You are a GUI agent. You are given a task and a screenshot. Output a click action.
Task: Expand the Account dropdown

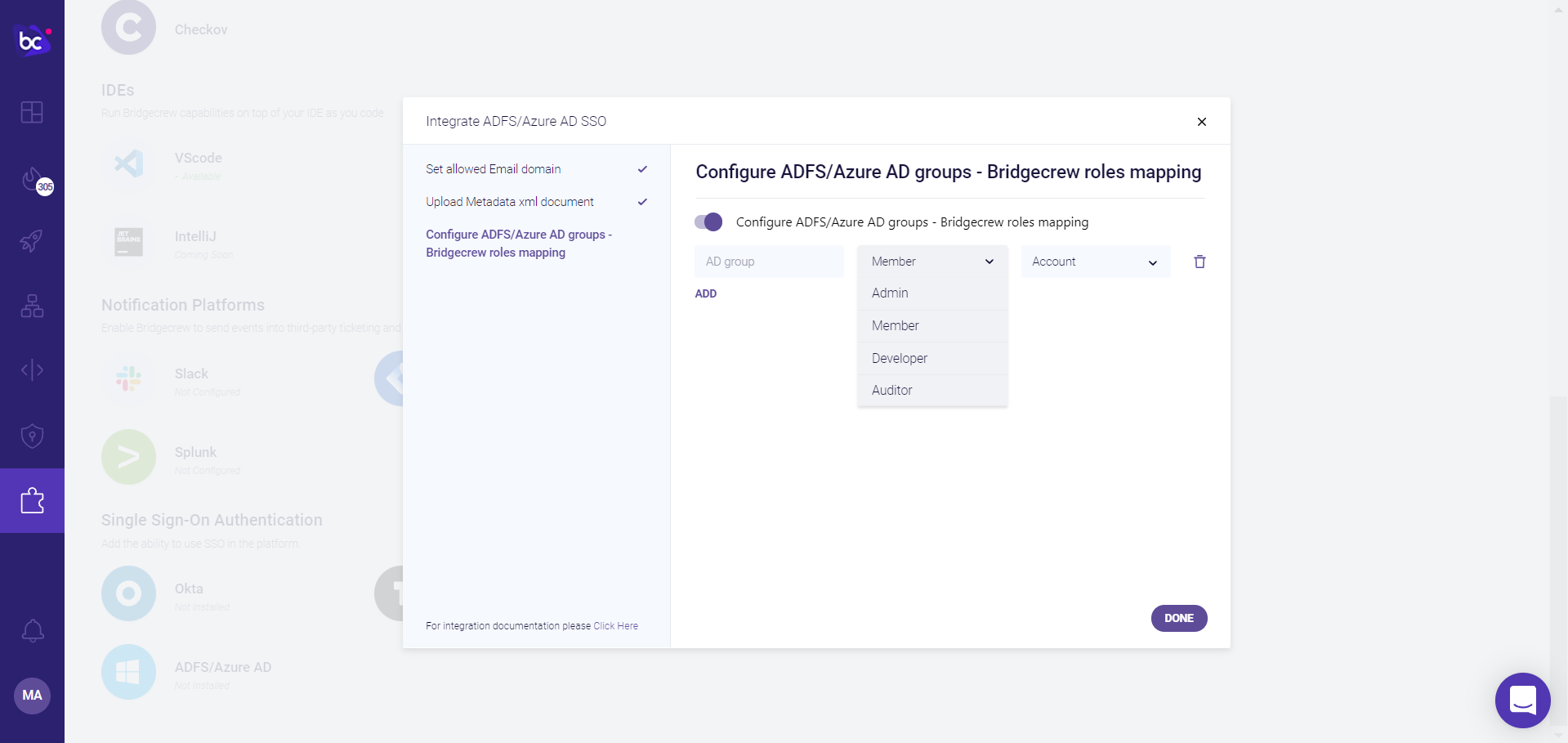[1096, 262]
